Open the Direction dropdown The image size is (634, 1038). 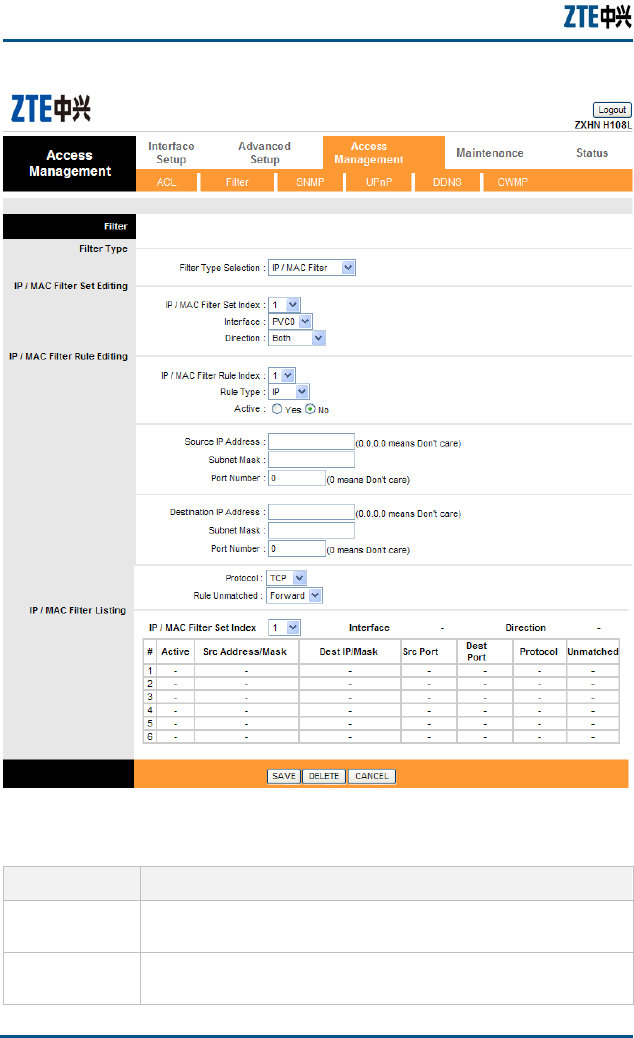[296, 338]
